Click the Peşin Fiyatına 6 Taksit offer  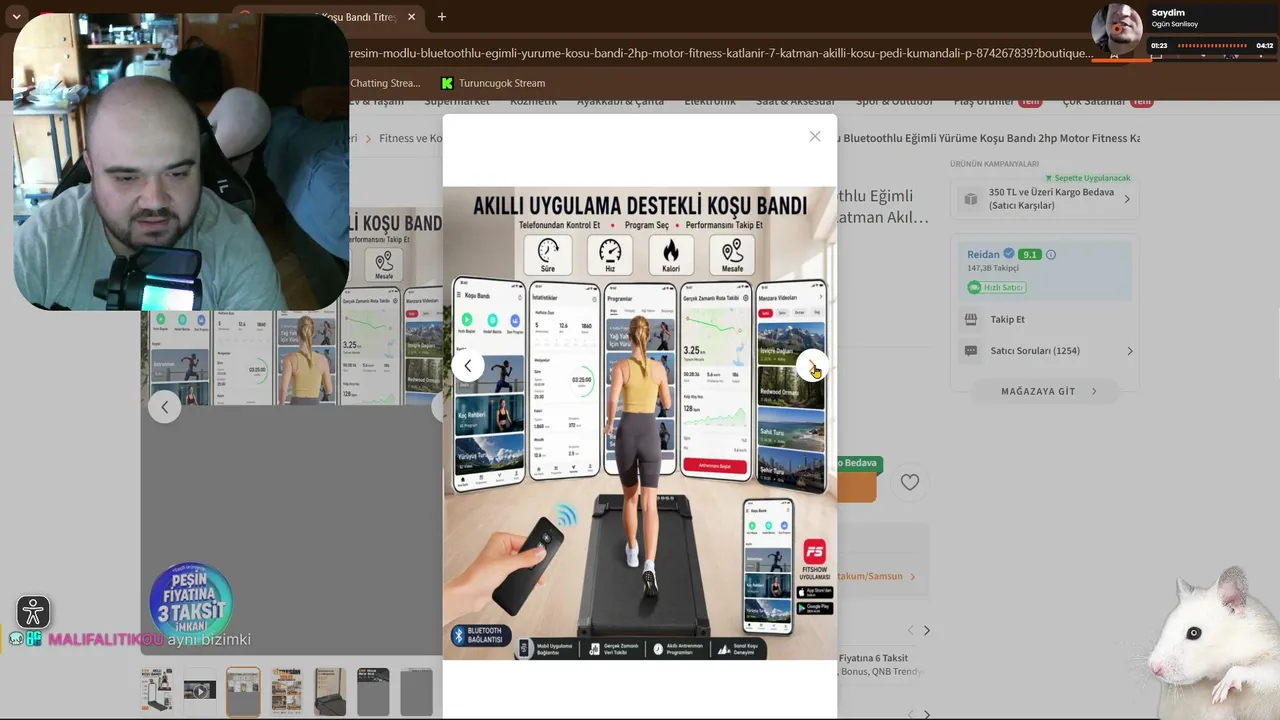tap(873, 658)
